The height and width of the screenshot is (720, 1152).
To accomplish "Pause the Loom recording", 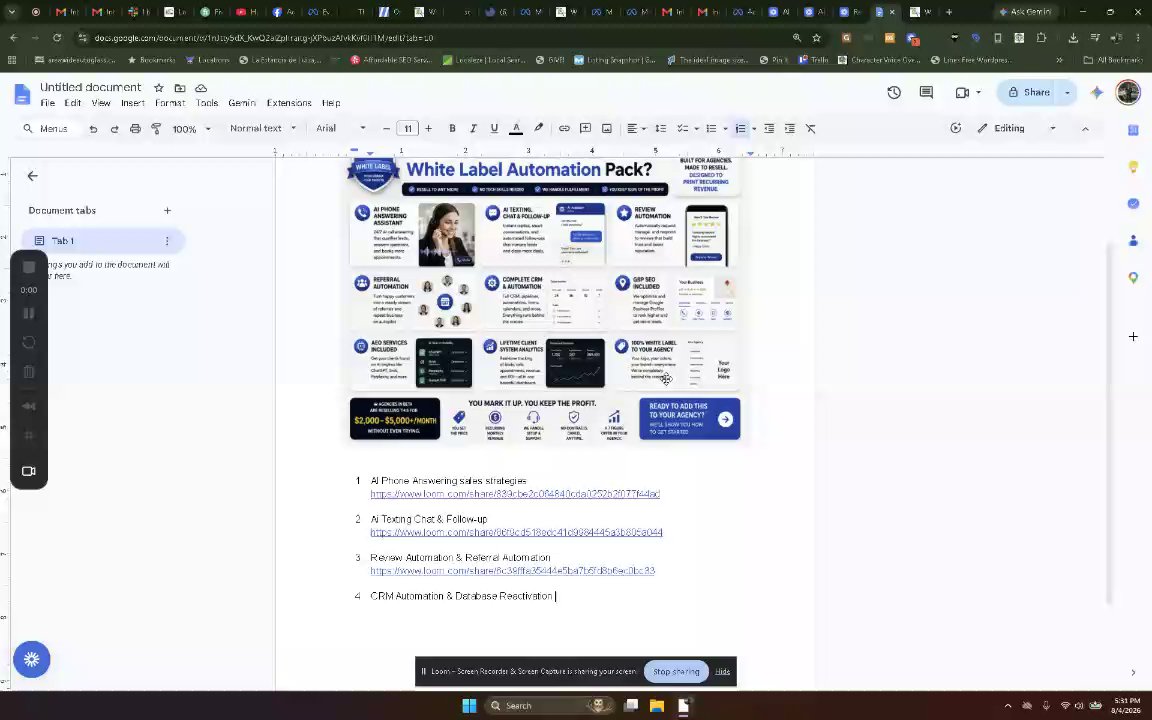I will tap(29, 314).
